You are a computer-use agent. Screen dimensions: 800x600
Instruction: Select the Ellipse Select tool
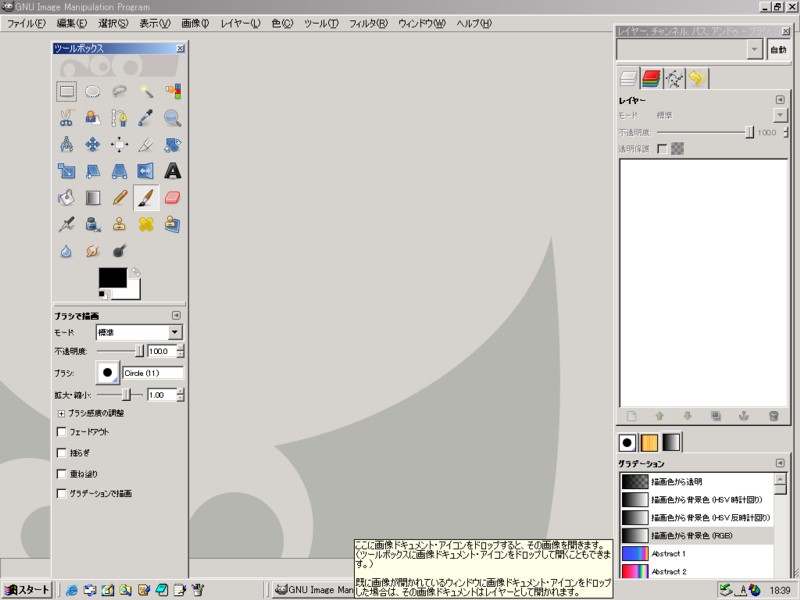point(92,91)
